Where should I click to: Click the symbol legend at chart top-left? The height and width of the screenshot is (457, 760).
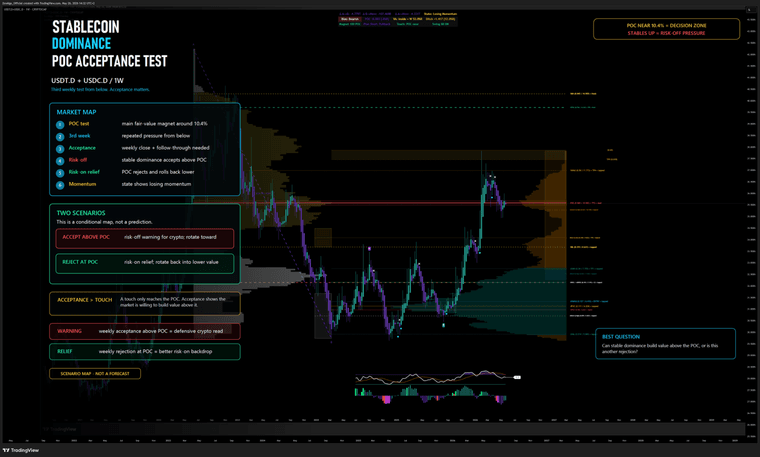[x=24, y=9]
